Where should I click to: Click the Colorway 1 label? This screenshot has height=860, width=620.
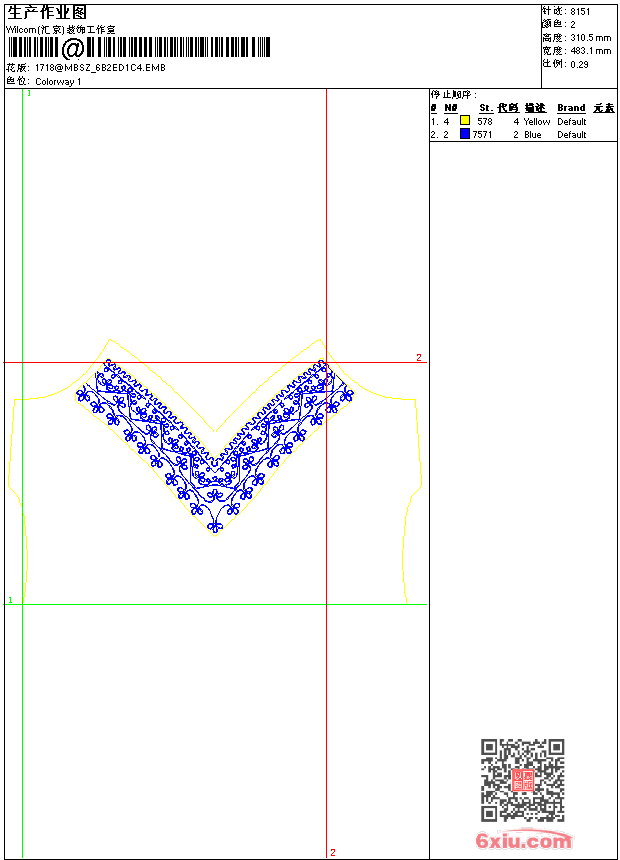58,82
